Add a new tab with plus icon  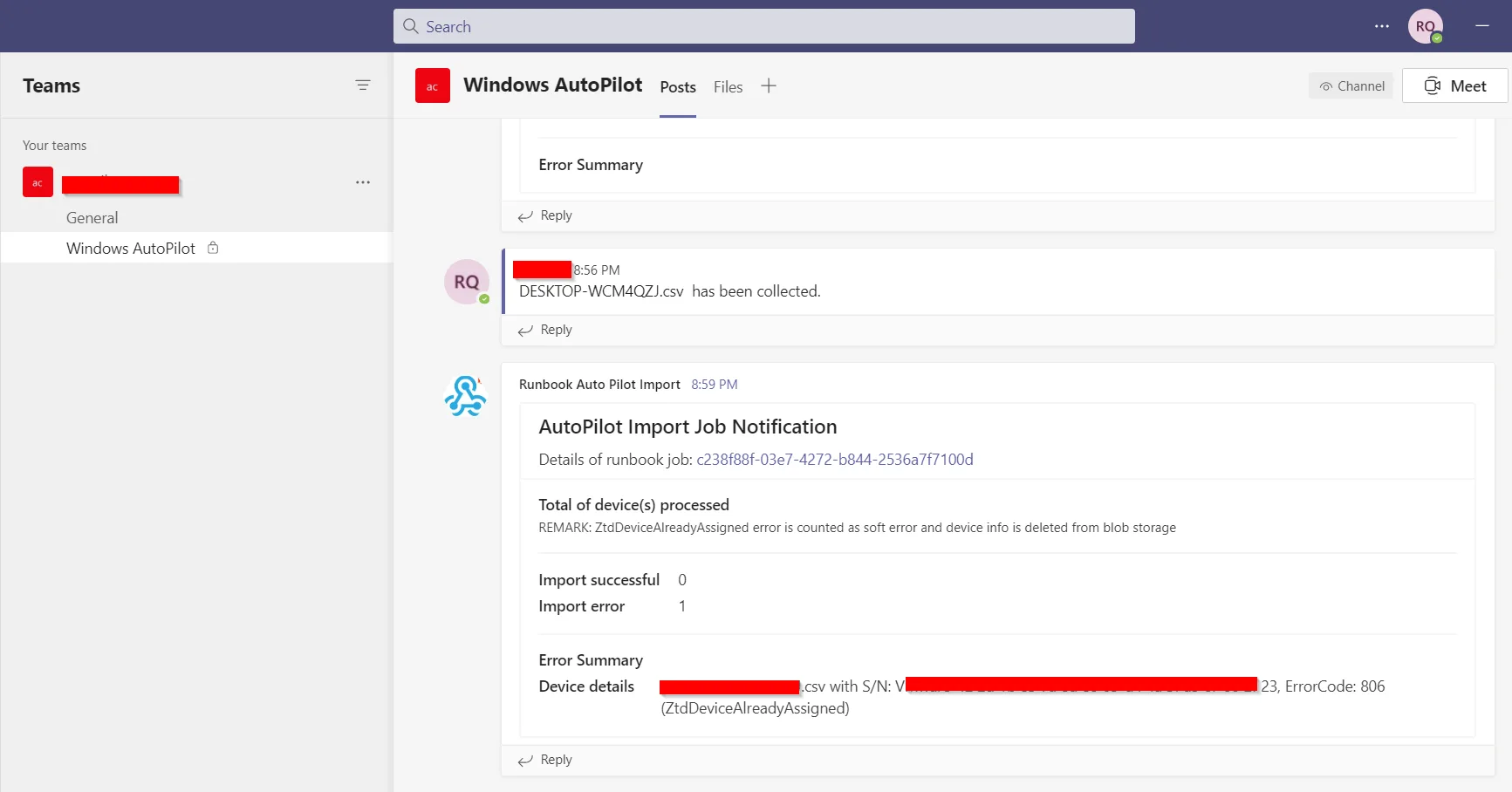tap(768, 85)
